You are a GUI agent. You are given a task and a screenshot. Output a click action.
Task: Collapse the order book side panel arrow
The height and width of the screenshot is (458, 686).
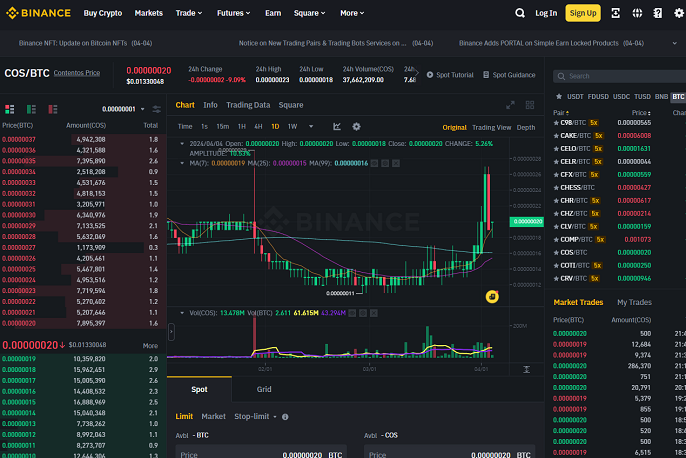click(171, 332)
